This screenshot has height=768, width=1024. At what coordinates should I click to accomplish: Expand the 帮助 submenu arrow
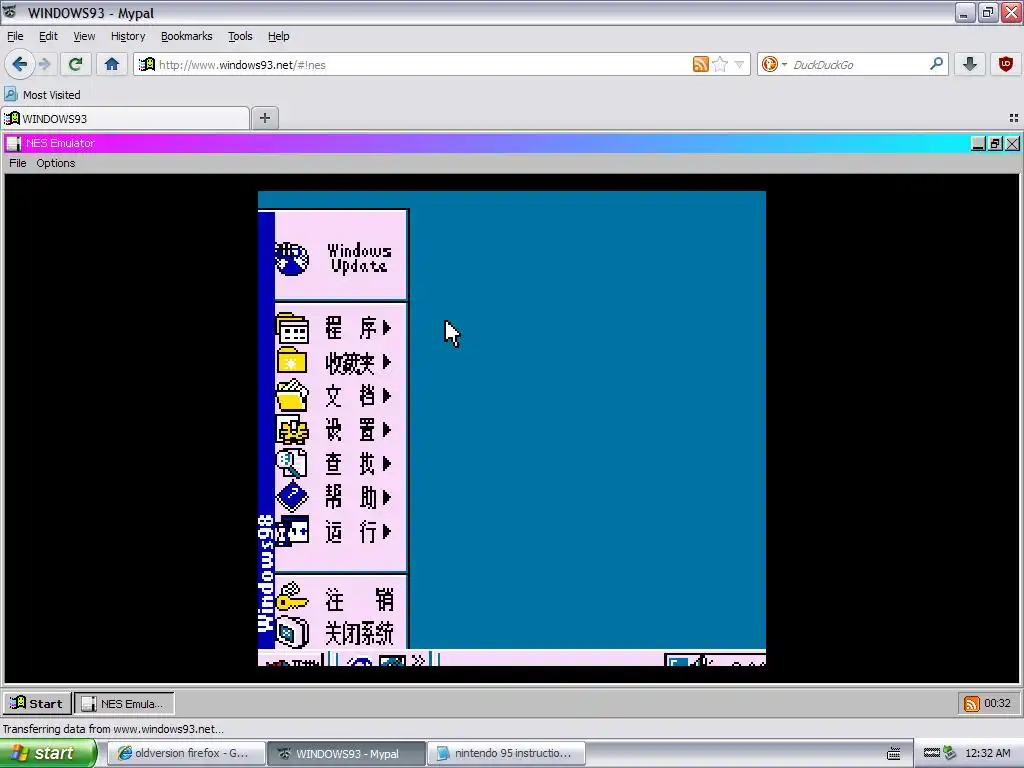pos(387,498)
